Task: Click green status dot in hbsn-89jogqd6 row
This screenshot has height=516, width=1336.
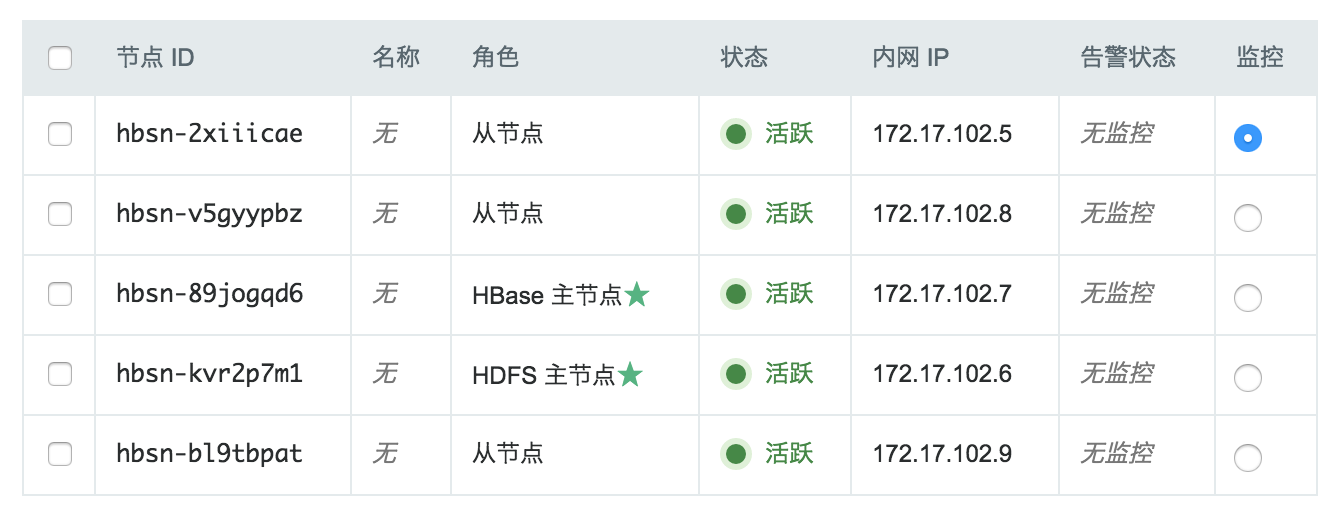Action: point(736,294)
